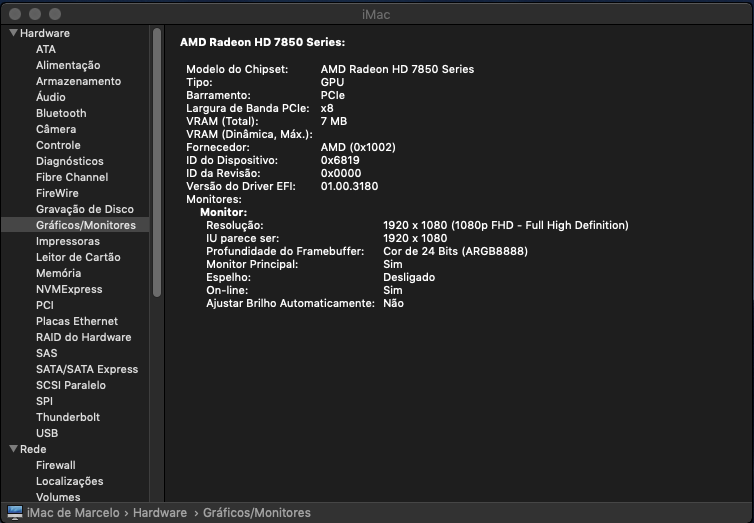754x523 pixels.
Task: Select Placas Ethernet entry
Action: pos(77,321)
